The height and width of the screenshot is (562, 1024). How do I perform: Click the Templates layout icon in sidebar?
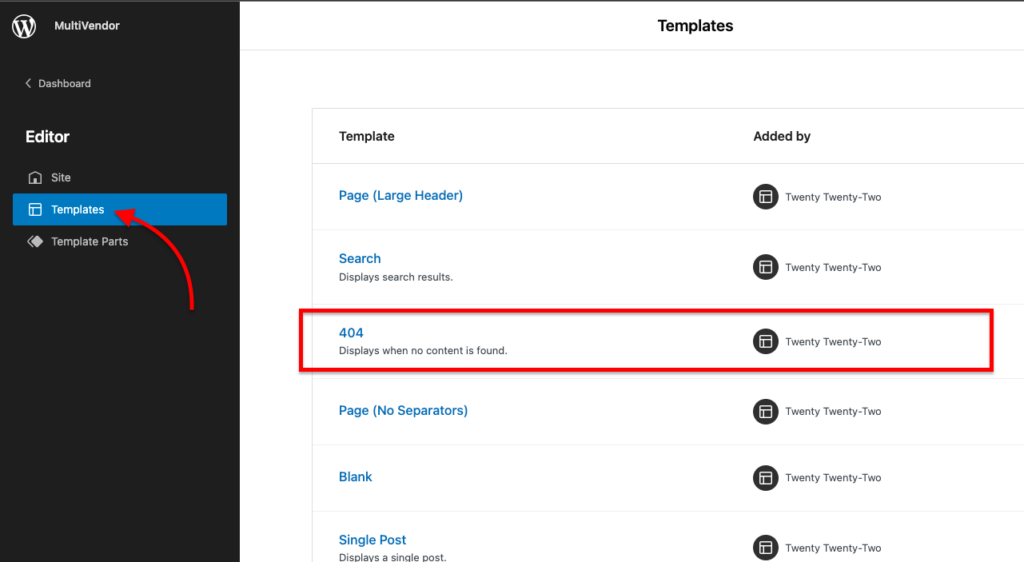coord(35,210)
